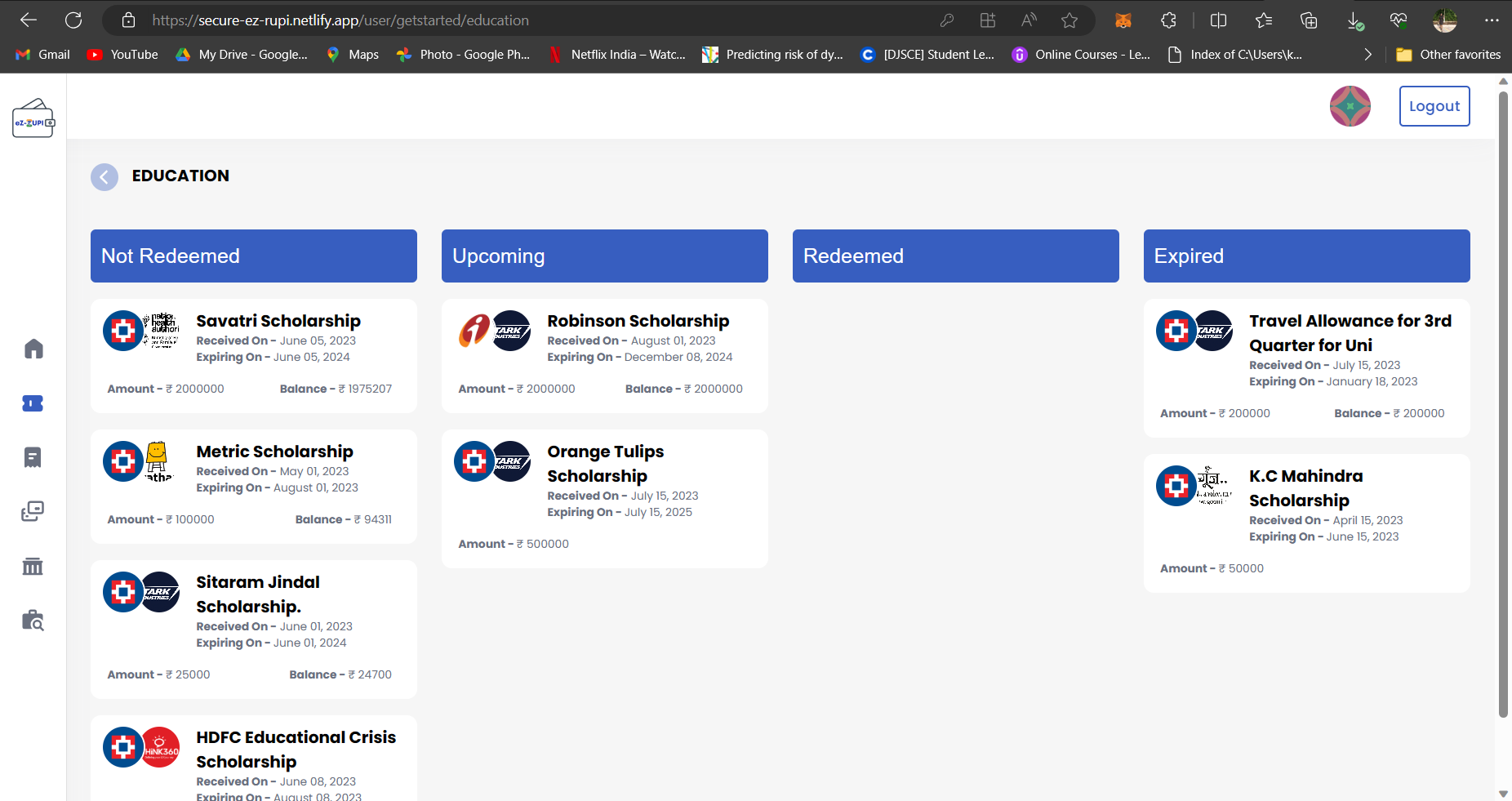Click the Logout button
Screen dimensions: 1512x801
[x=1434, y=105]
